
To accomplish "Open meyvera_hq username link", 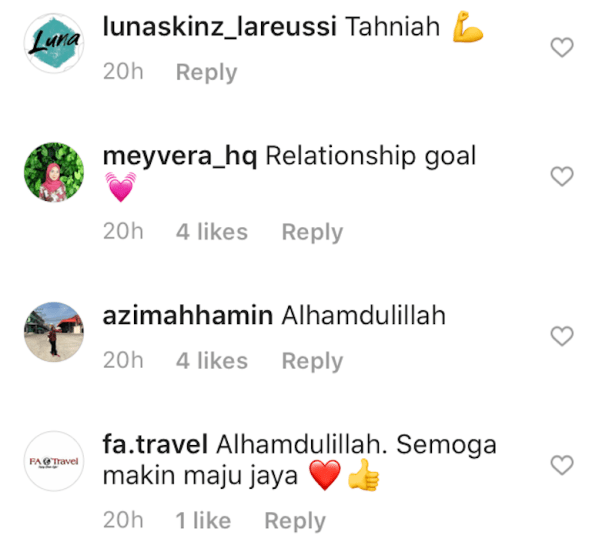I will pyautogui.click(x=180, y=156).
